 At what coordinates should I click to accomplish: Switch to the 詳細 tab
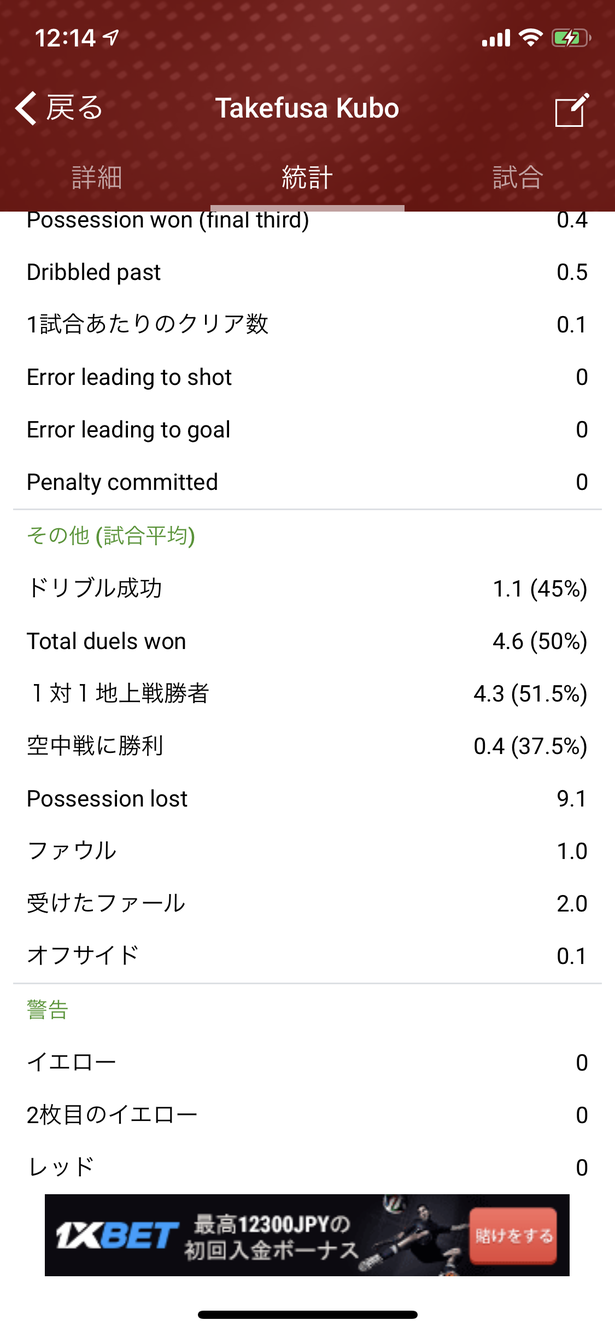(97, 178)
